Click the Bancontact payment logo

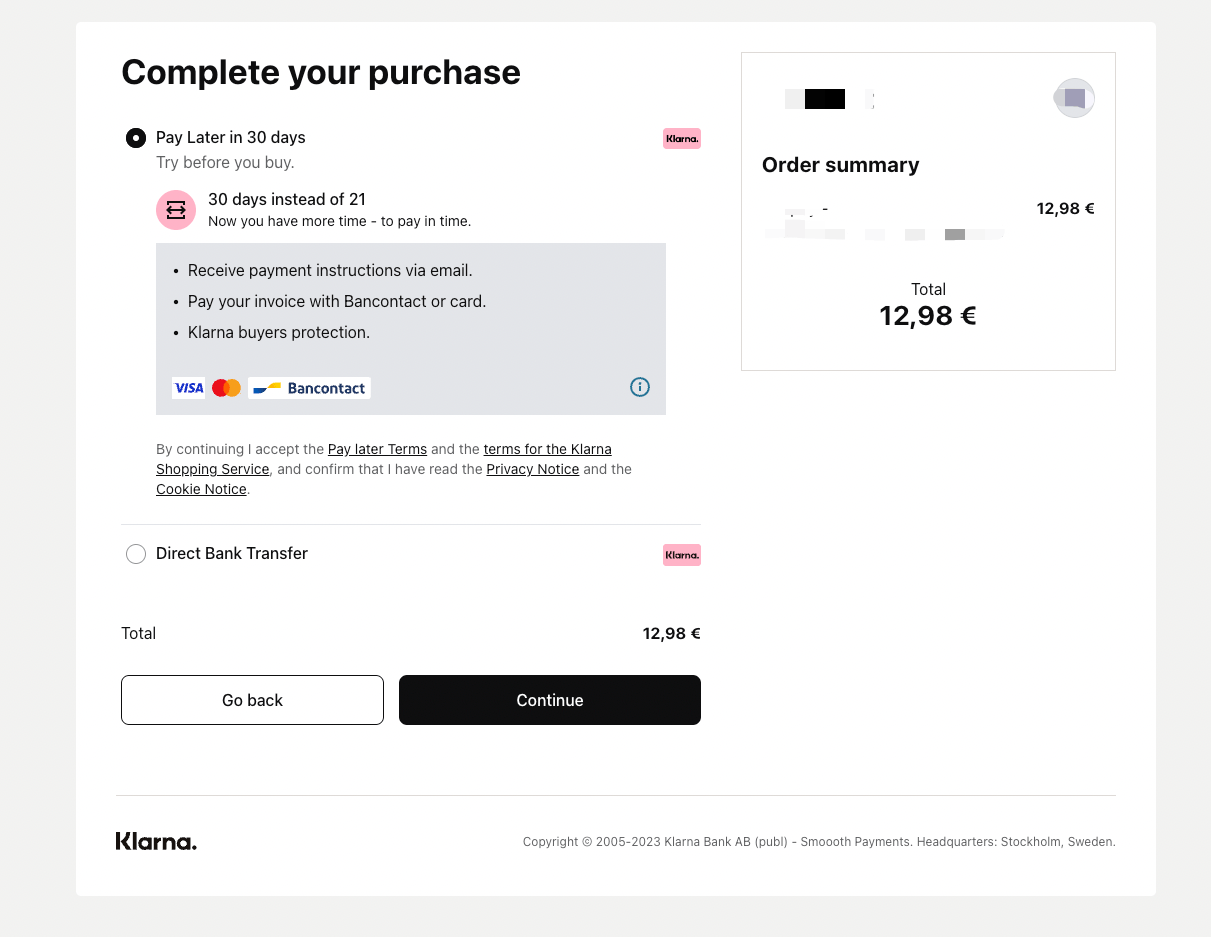click(x=308, y=387)
